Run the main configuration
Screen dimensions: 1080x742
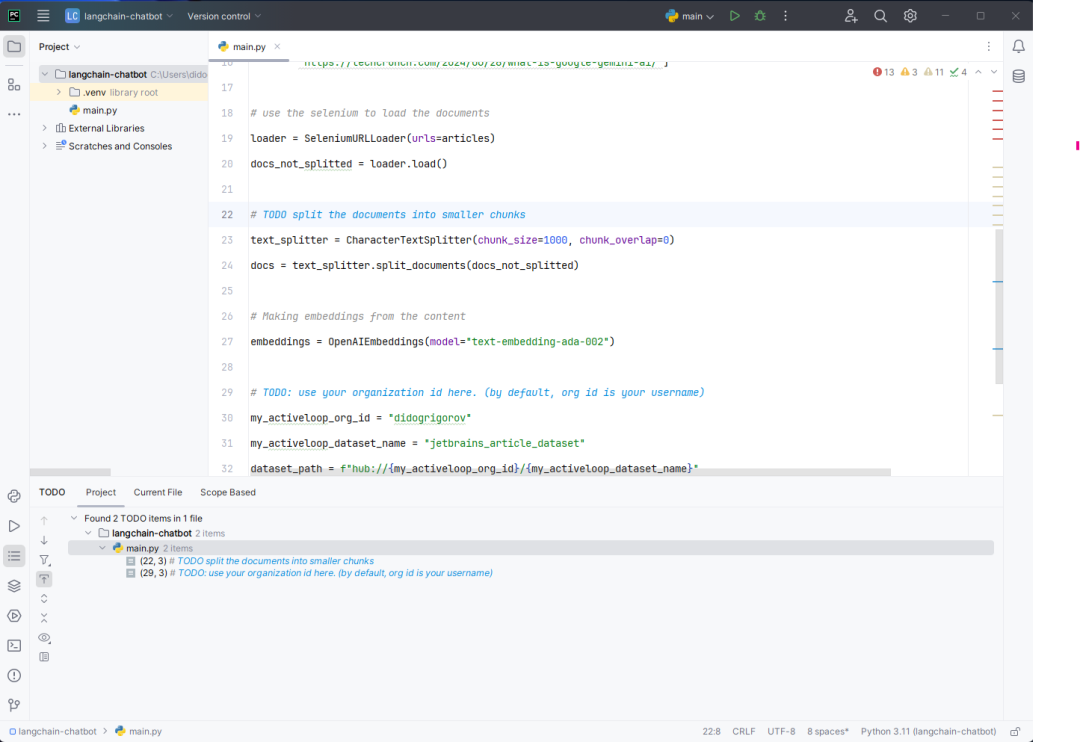click(x=734, y=16)
